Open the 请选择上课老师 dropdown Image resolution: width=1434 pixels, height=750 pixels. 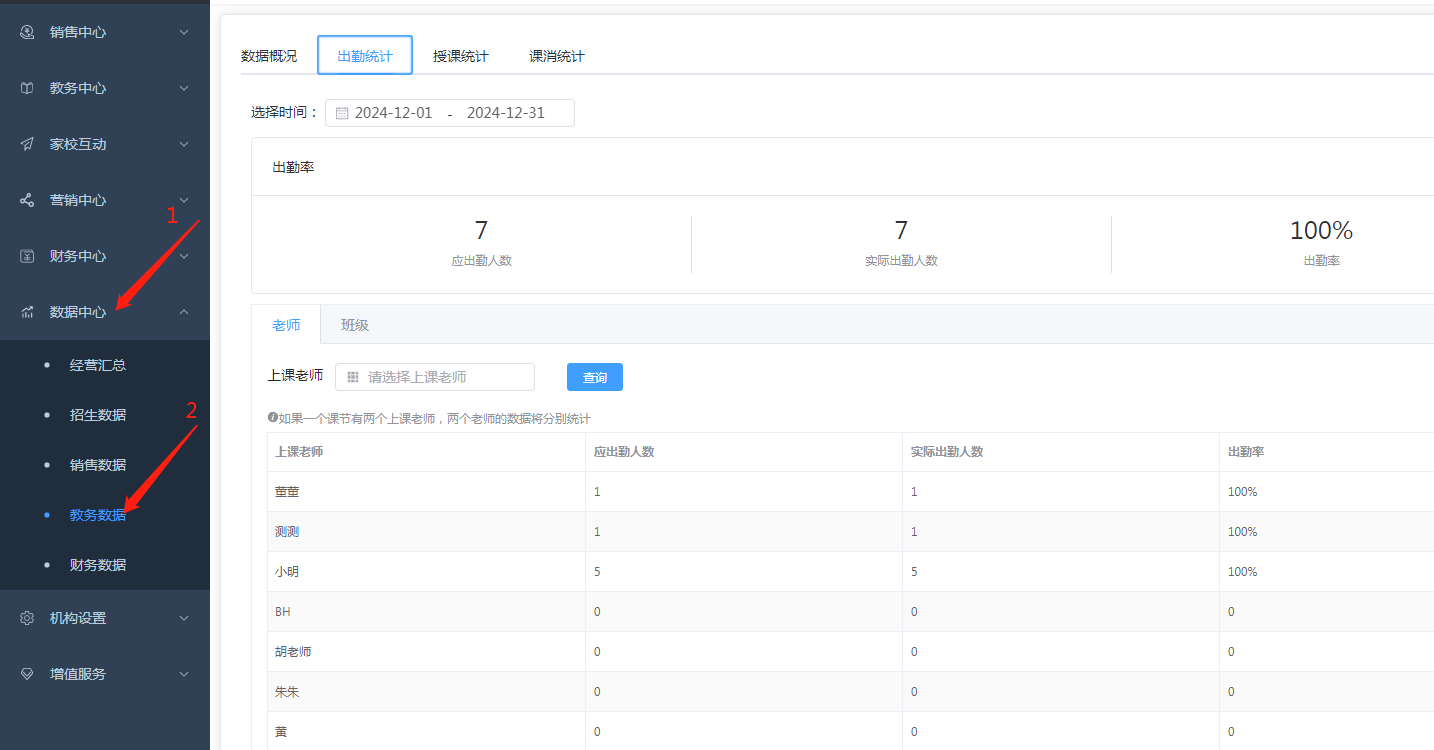click(435, 377)
